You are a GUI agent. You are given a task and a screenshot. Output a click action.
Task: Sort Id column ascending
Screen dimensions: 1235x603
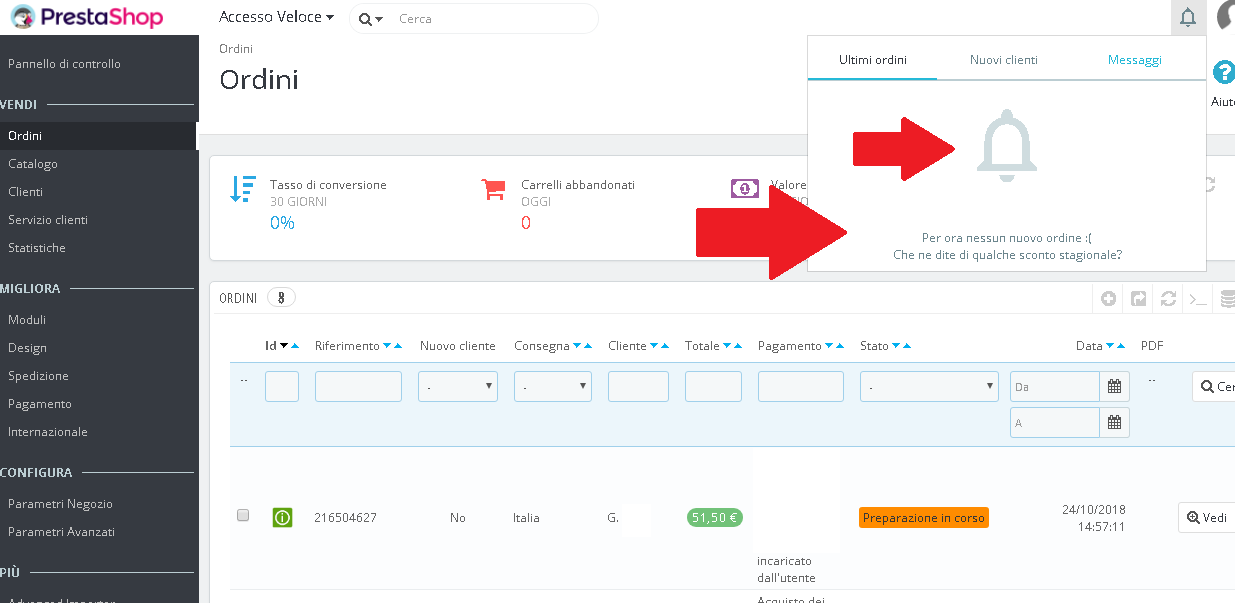[x=296, y=346]
